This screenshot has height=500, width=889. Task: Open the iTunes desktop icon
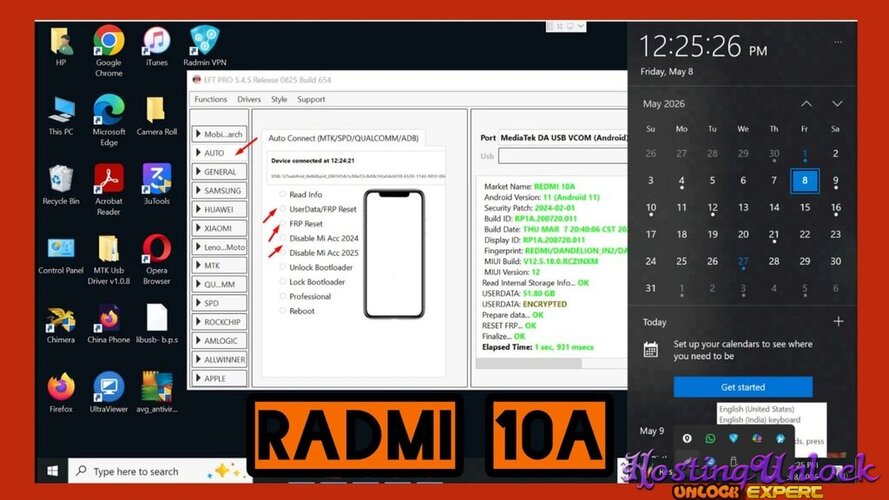[156, 46]
